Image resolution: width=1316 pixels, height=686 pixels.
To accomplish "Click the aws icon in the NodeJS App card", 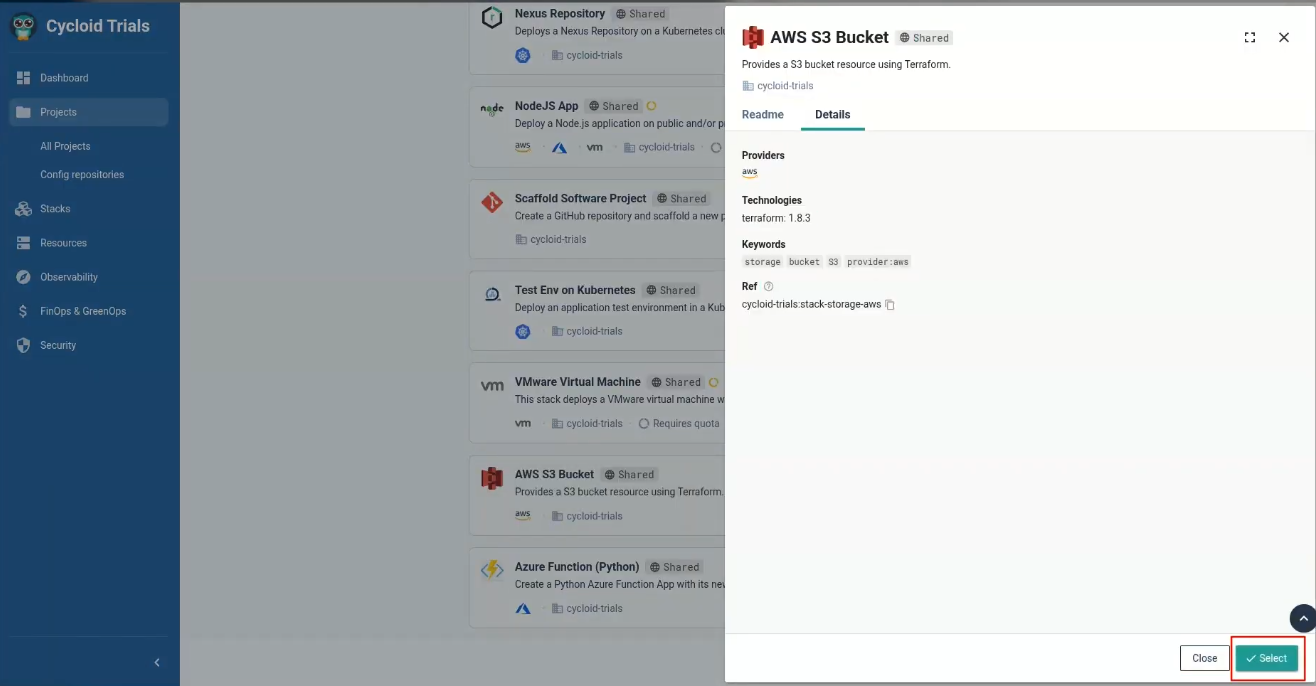I will 522,147.
